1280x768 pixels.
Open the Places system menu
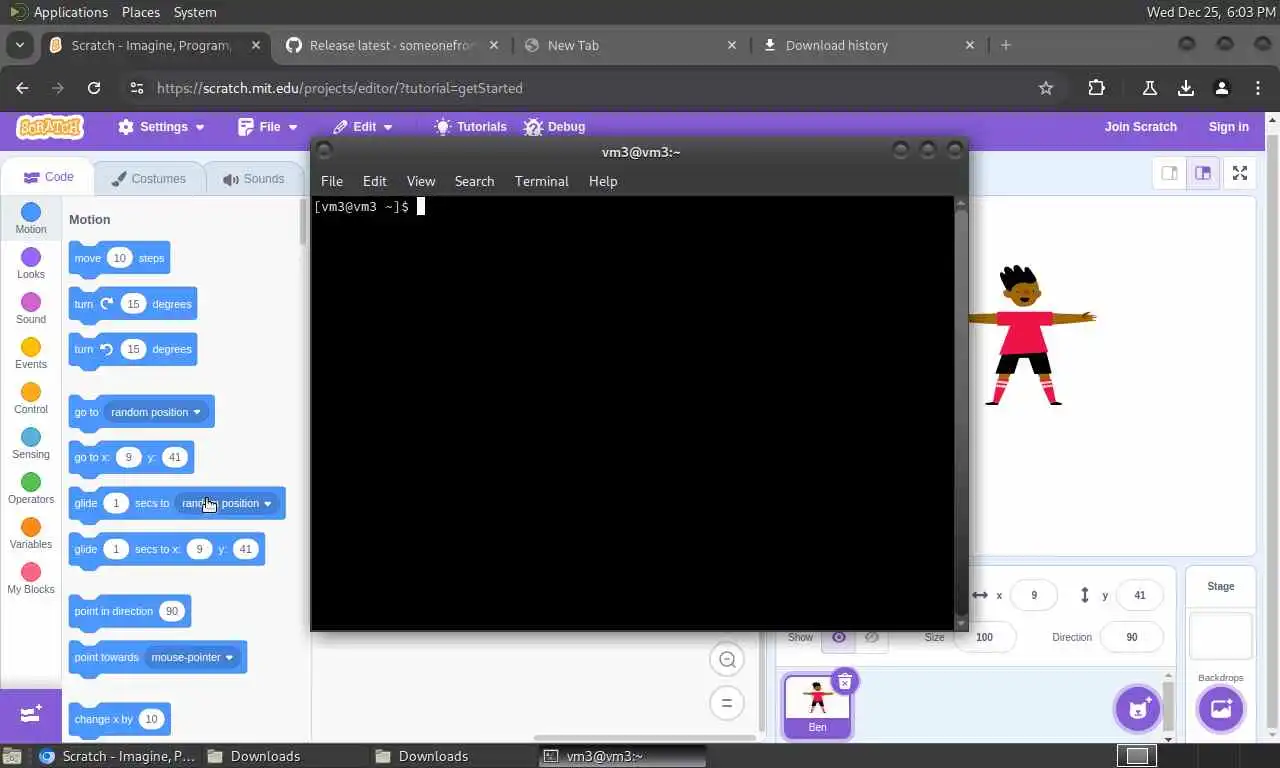141,12
